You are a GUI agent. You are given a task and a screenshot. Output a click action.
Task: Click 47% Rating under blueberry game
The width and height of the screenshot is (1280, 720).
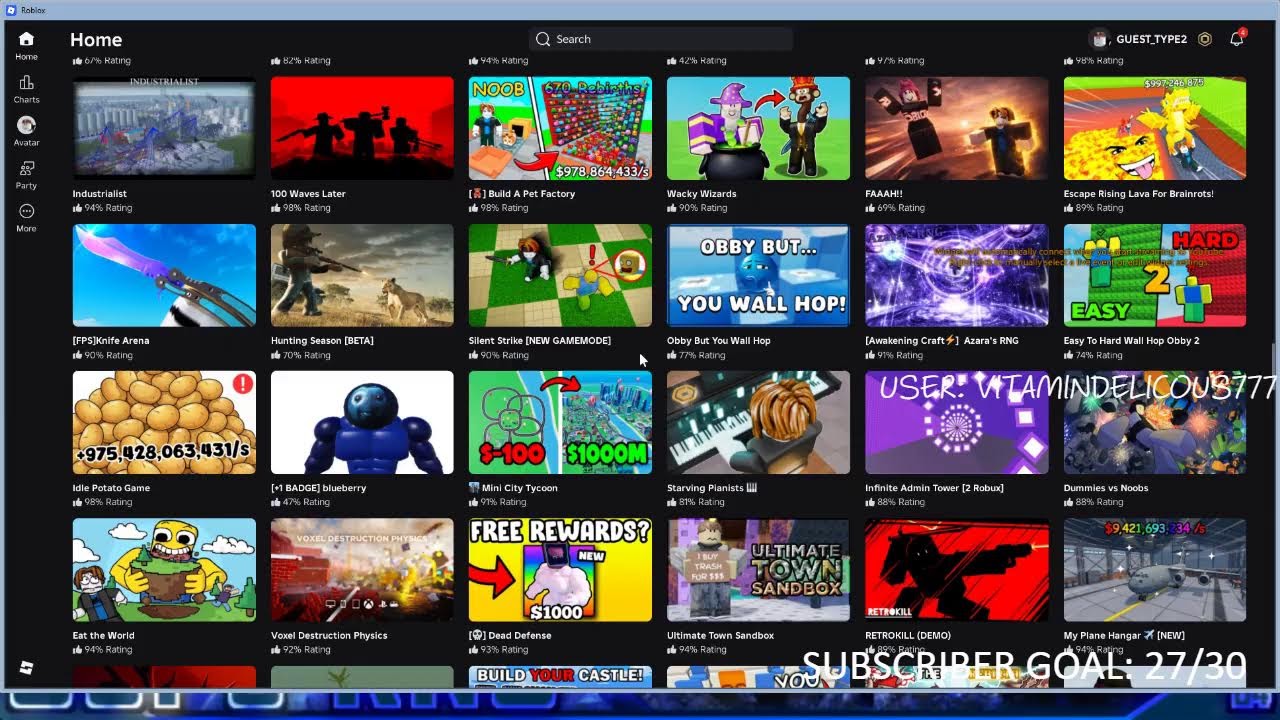[301, 502]
